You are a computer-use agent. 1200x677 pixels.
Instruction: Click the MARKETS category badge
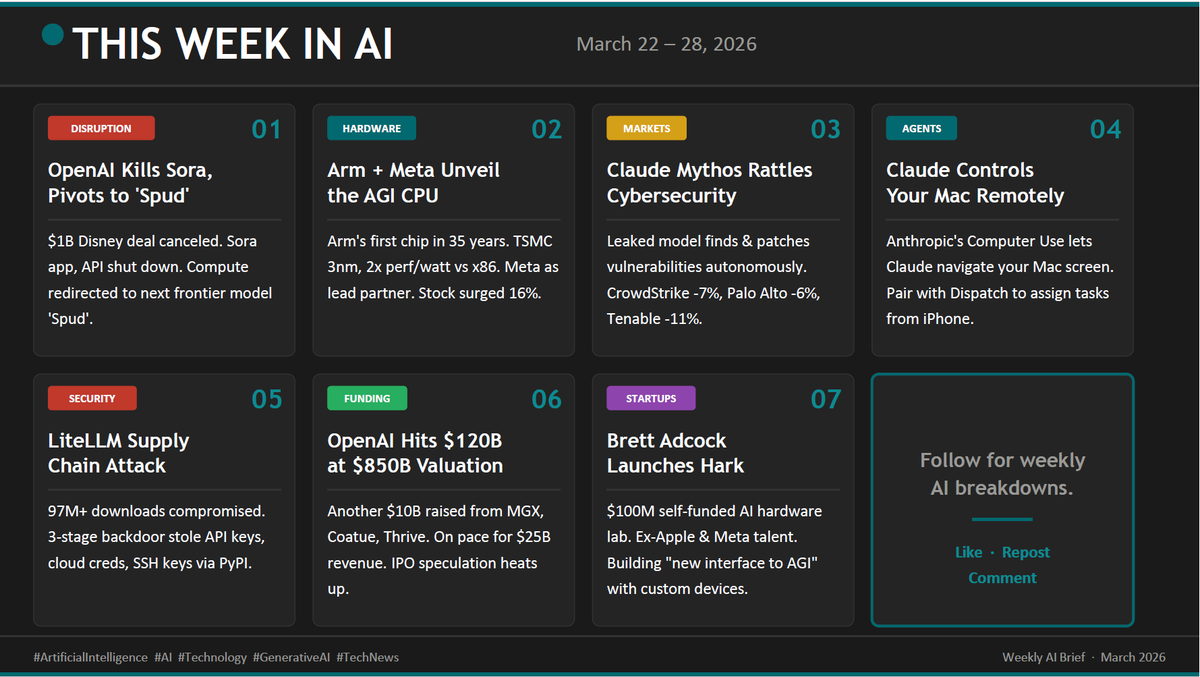(x=646, y=128)
